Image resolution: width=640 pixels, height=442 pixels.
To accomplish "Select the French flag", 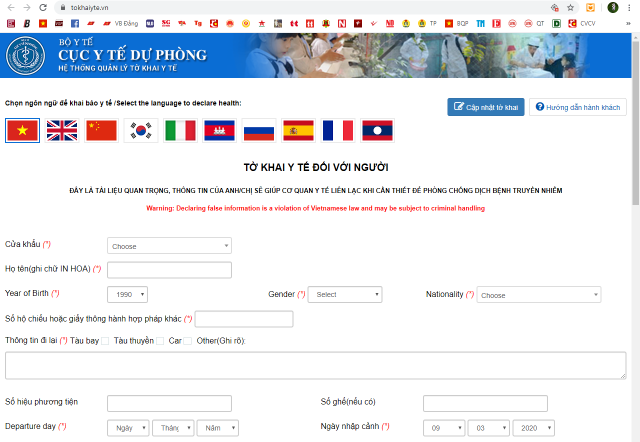I will click(x=338, y=130).
